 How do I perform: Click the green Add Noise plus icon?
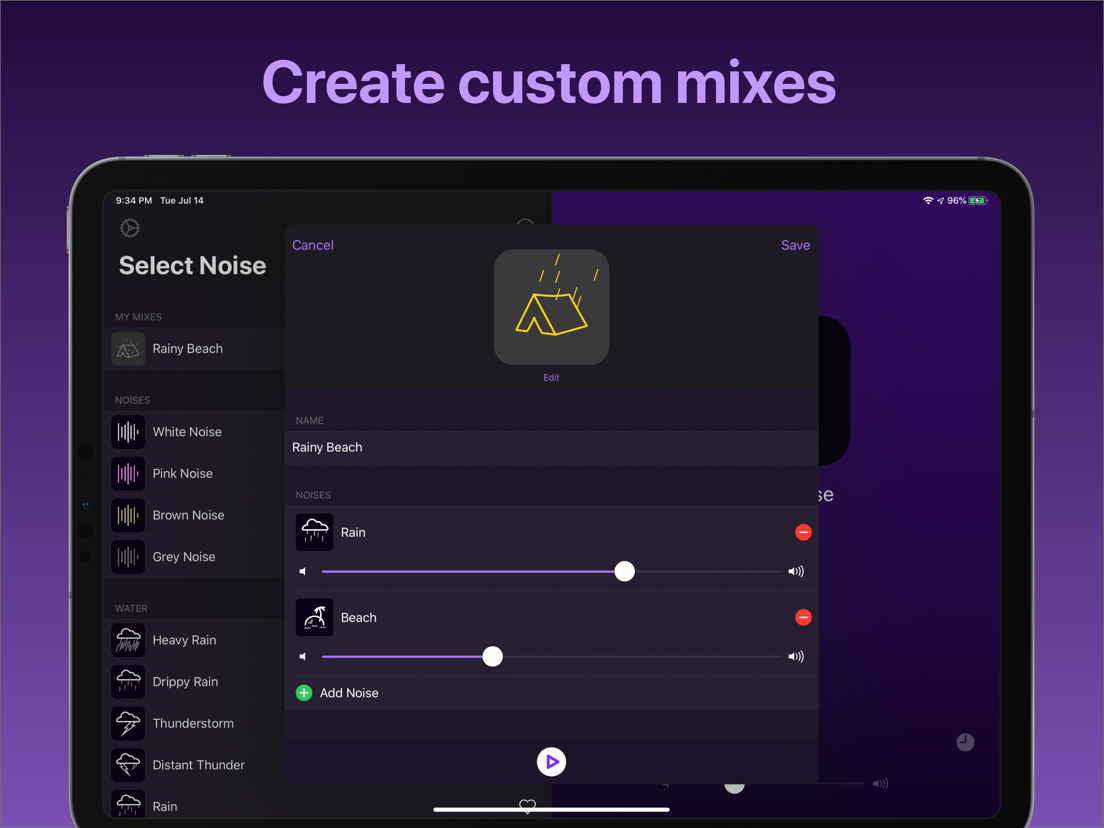(304, 693)
